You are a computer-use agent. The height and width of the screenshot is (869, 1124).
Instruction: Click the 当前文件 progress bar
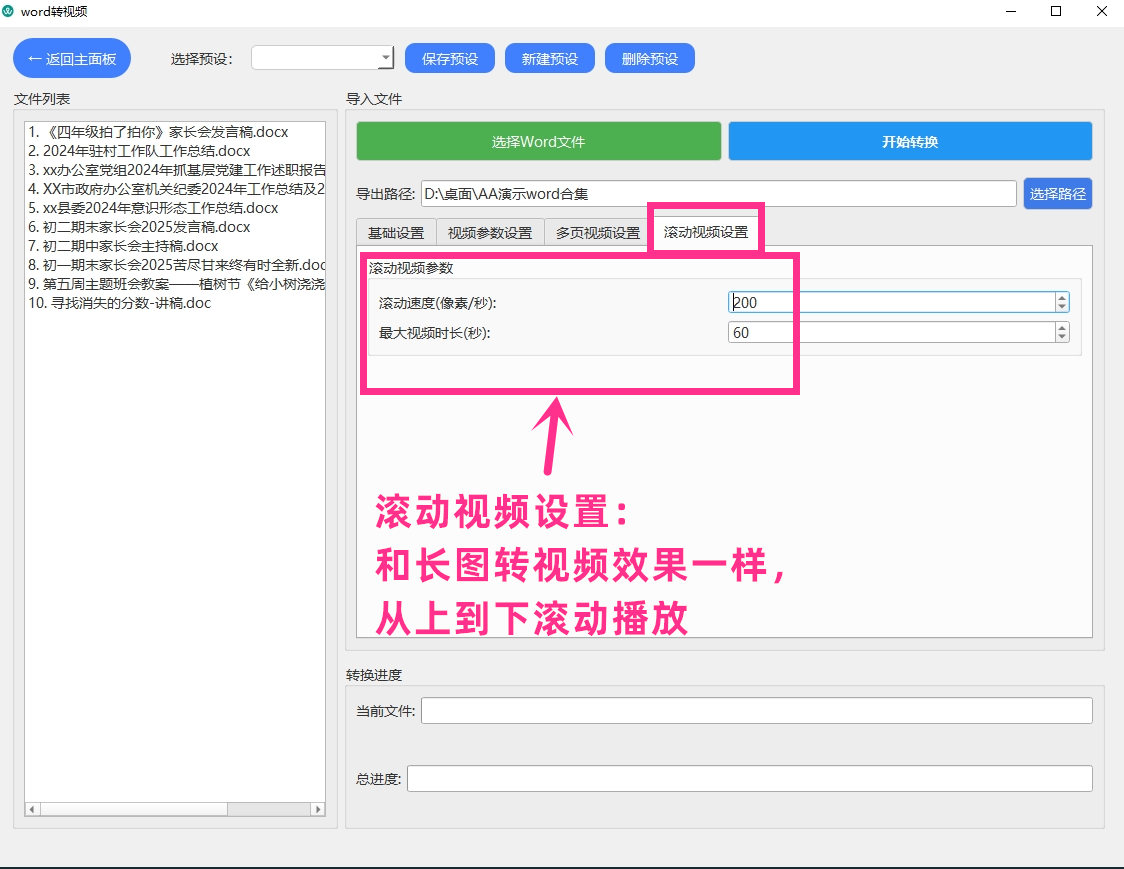[x=756, y=711]
